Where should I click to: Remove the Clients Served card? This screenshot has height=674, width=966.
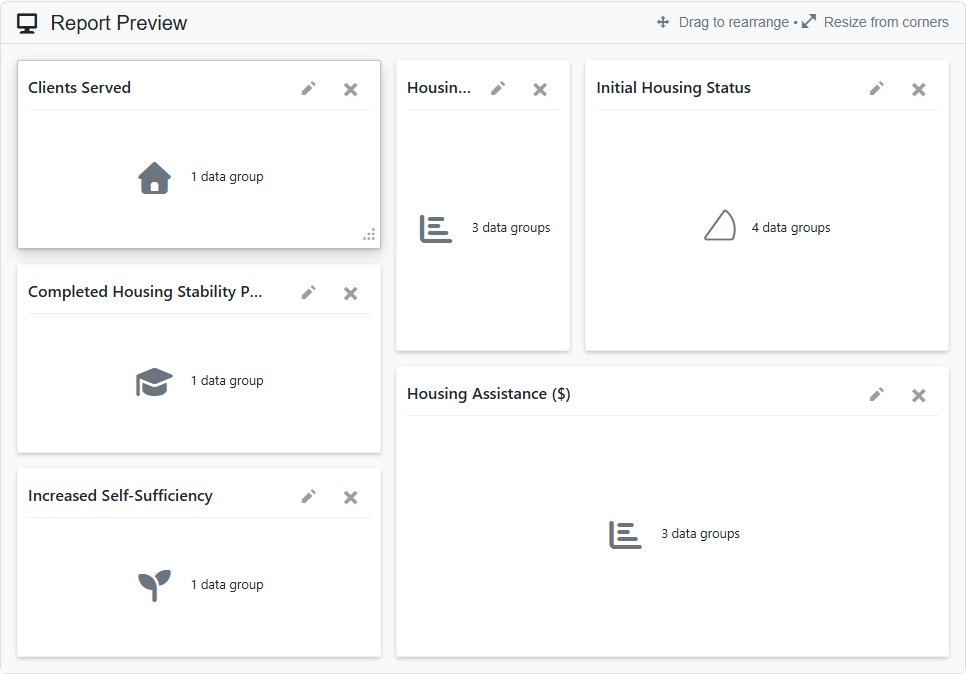pos(351,89)
